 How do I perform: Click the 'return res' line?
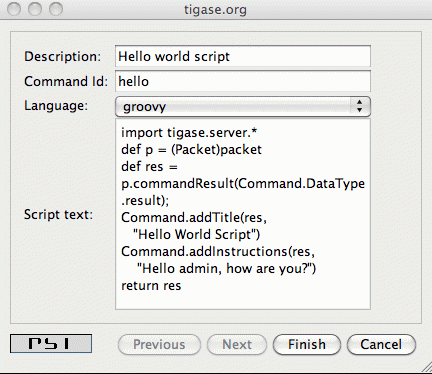point(151,286)
